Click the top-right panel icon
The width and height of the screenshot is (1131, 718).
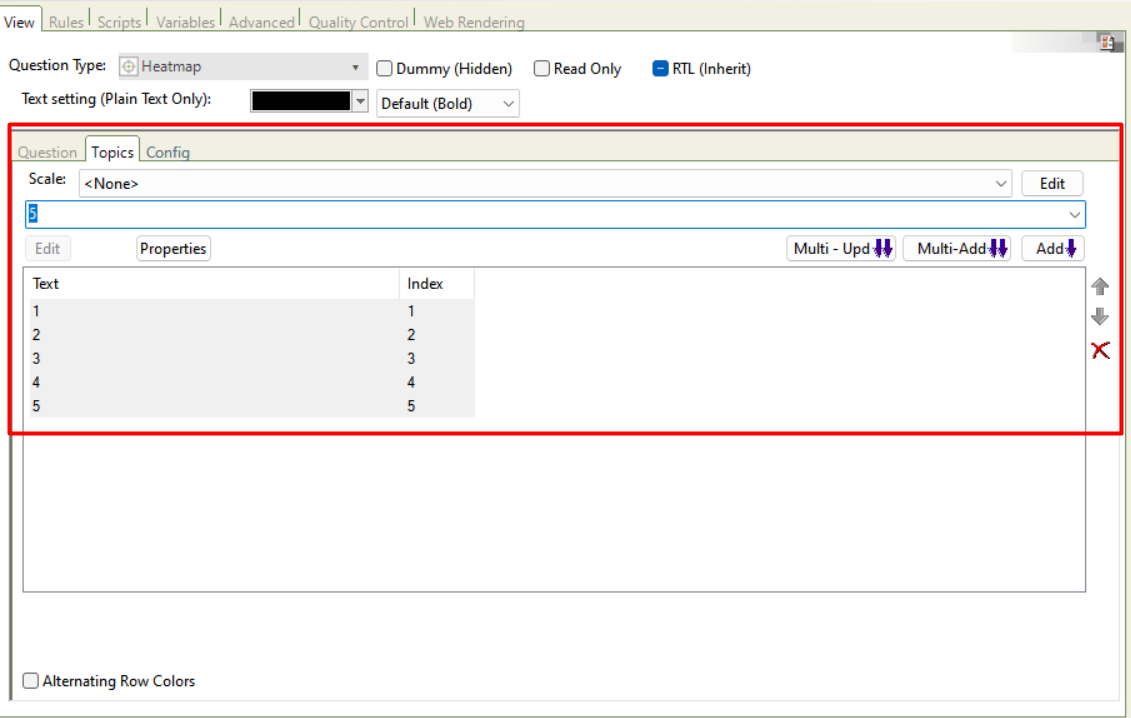pyautogui.click(x=1107, y=42)
